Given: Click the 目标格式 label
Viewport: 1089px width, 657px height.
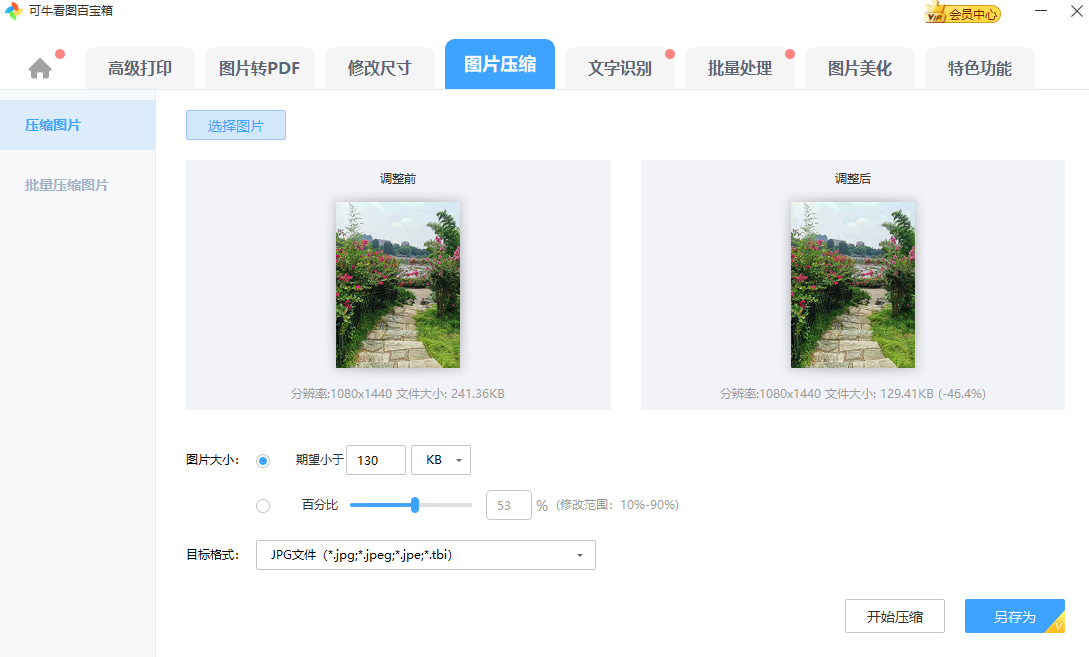Looking at the screenshot, I should tap(213, 555).
